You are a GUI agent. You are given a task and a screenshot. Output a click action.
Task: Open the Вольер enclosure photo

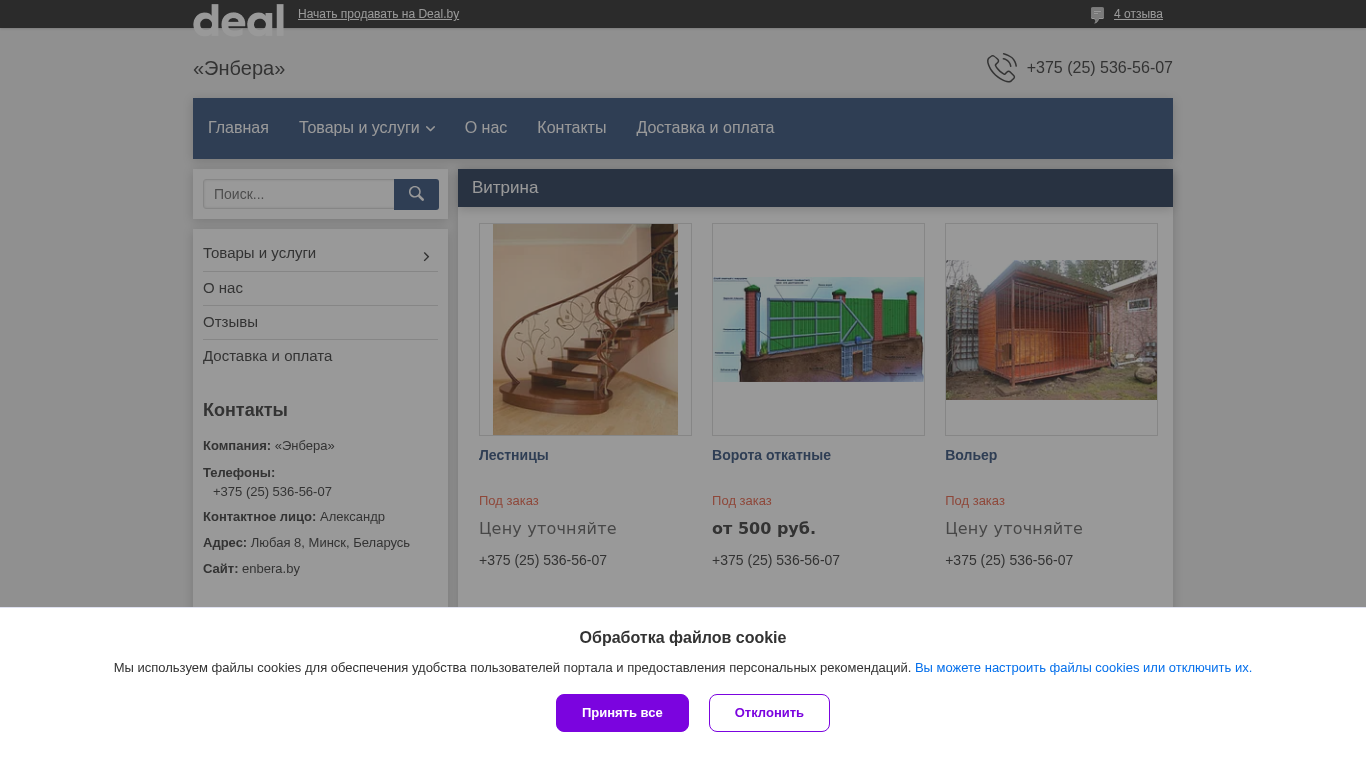[x=1051, y=329]
